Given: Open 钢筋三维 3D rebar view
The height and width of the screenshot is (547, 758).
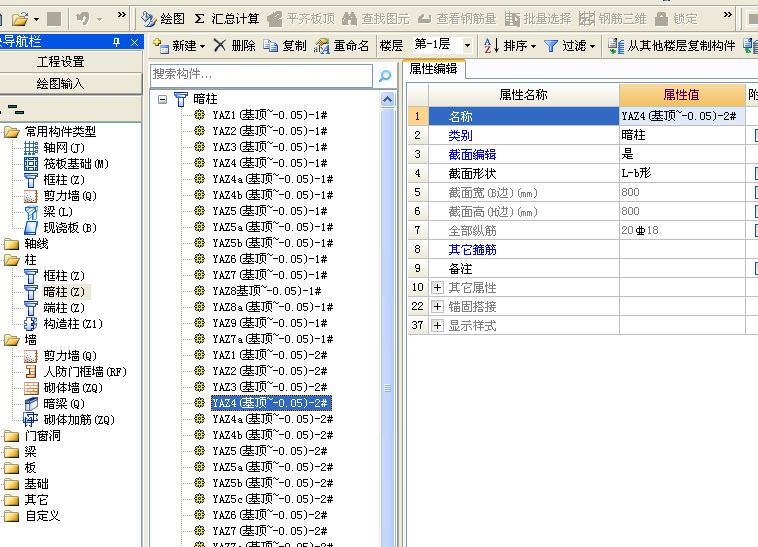Looking at the screenshot, I should [612, 19].
